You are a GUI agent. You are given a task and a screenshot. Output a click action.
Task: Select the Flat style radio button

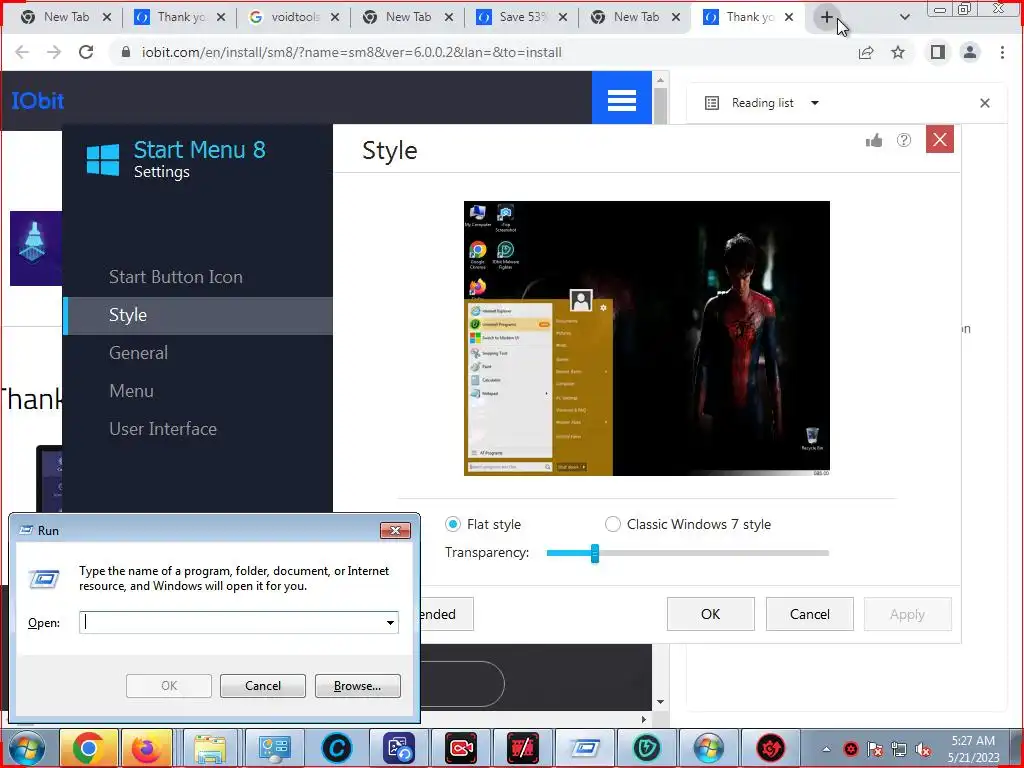click(452, 524)
